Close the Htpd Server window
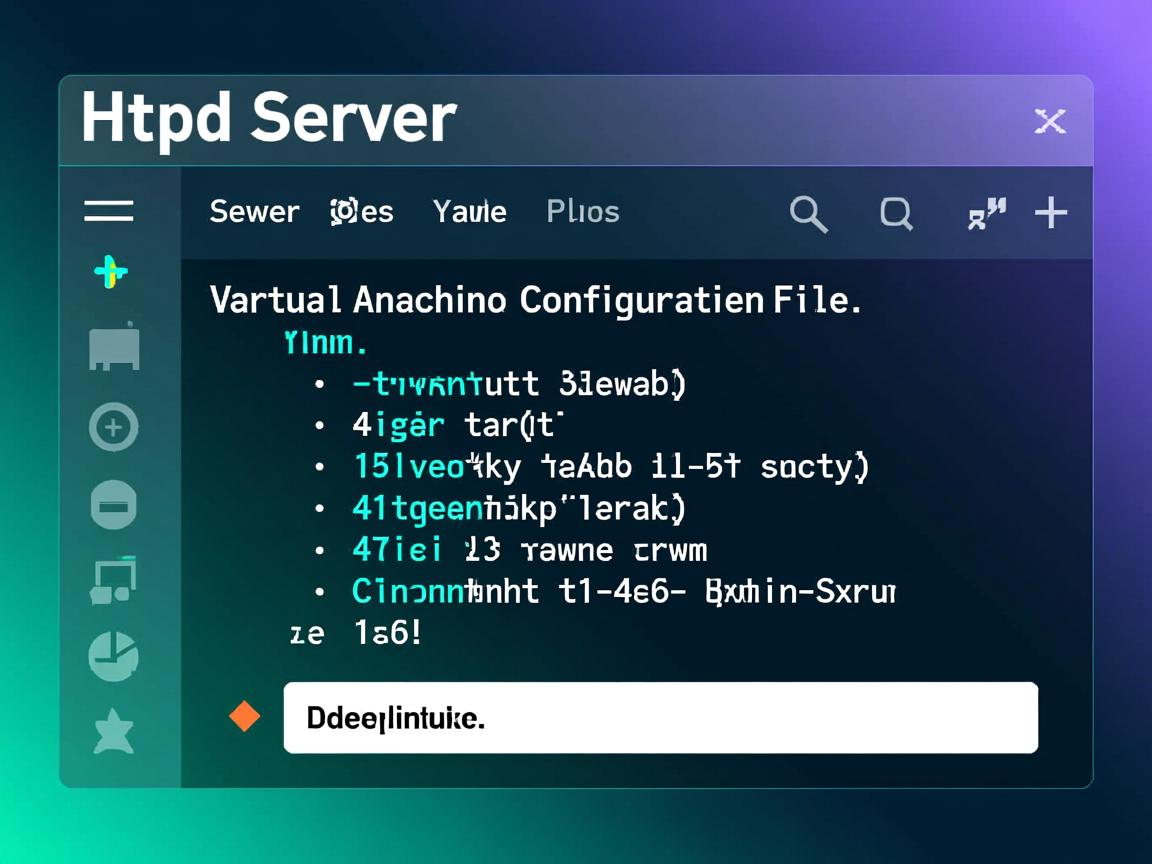 point(1049,122)
